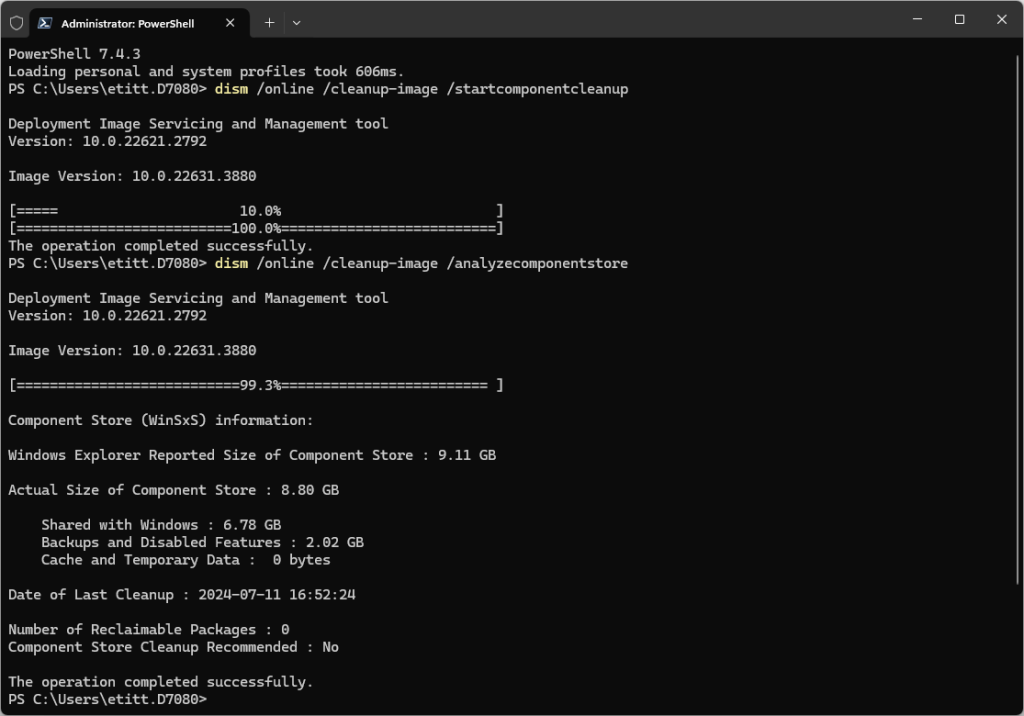1024x716 pixels.
Task: Open the new tab profile dropdown chevron
Action: click(297, 22)
